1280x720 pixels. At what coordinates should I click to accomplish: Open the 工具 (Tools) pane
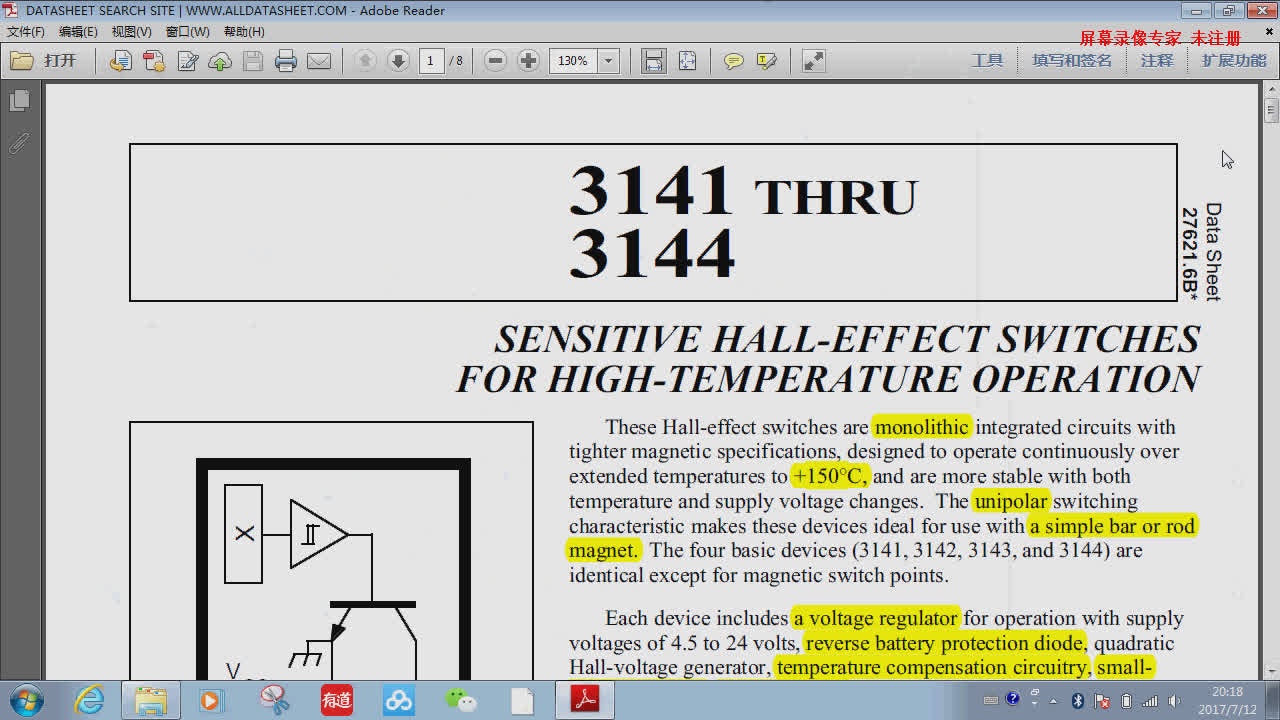(987, 60)
